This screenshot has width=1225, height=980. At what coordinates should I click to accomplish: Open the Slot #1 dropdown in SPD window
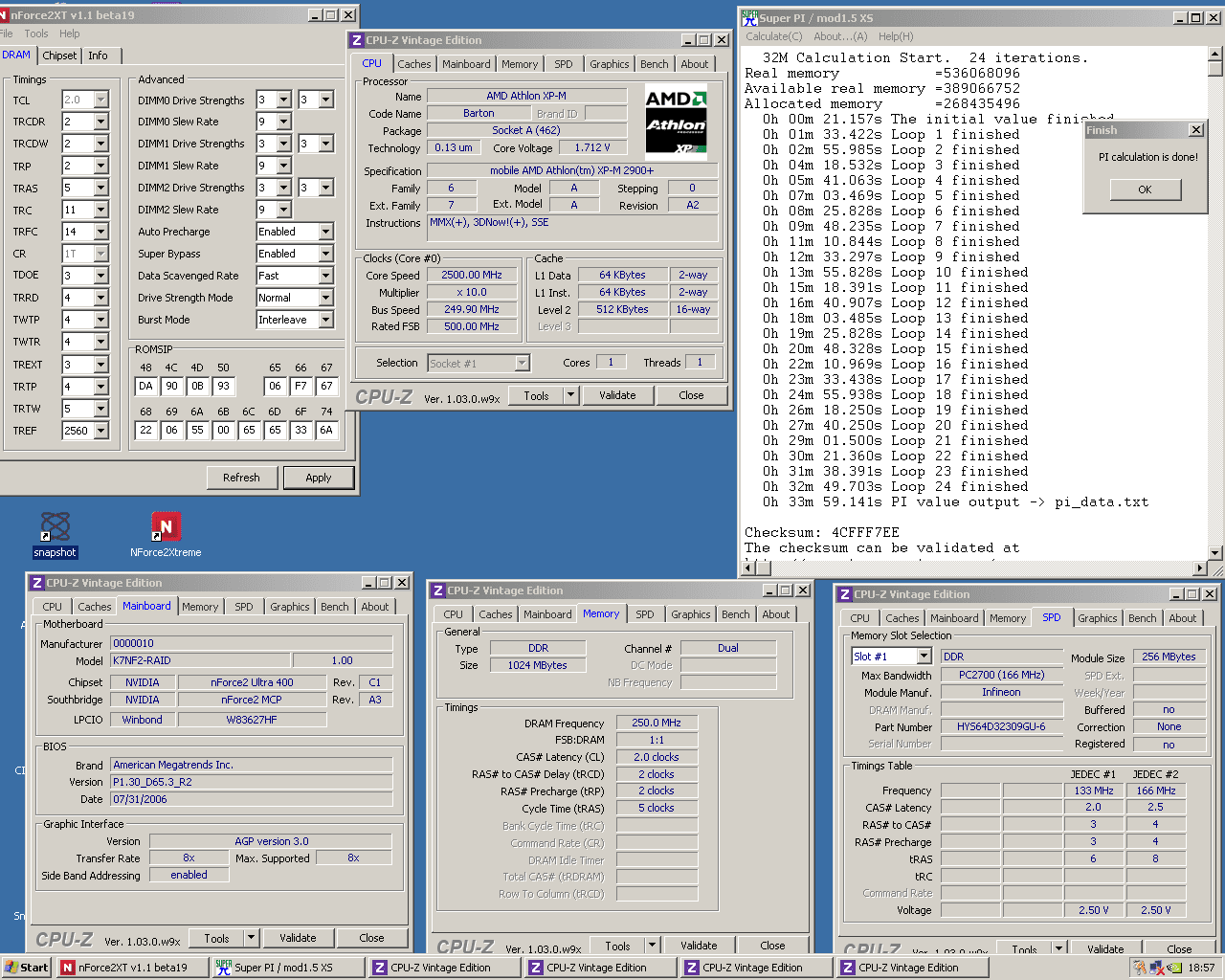[x=924, y=657]
